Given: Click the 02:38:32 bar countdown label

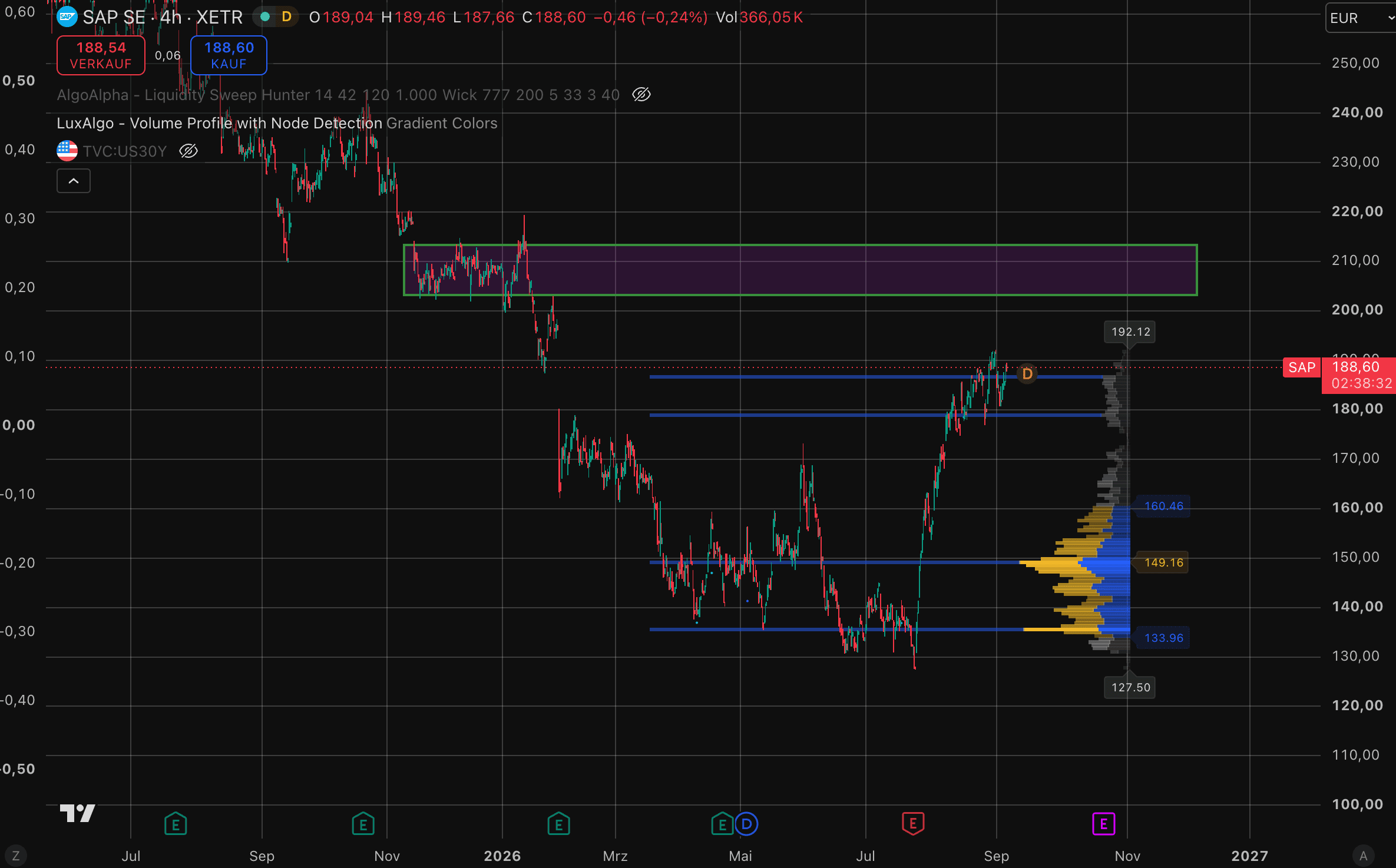Looking at the screenshot, I should pyautogui.click(x=1362, y=384).
